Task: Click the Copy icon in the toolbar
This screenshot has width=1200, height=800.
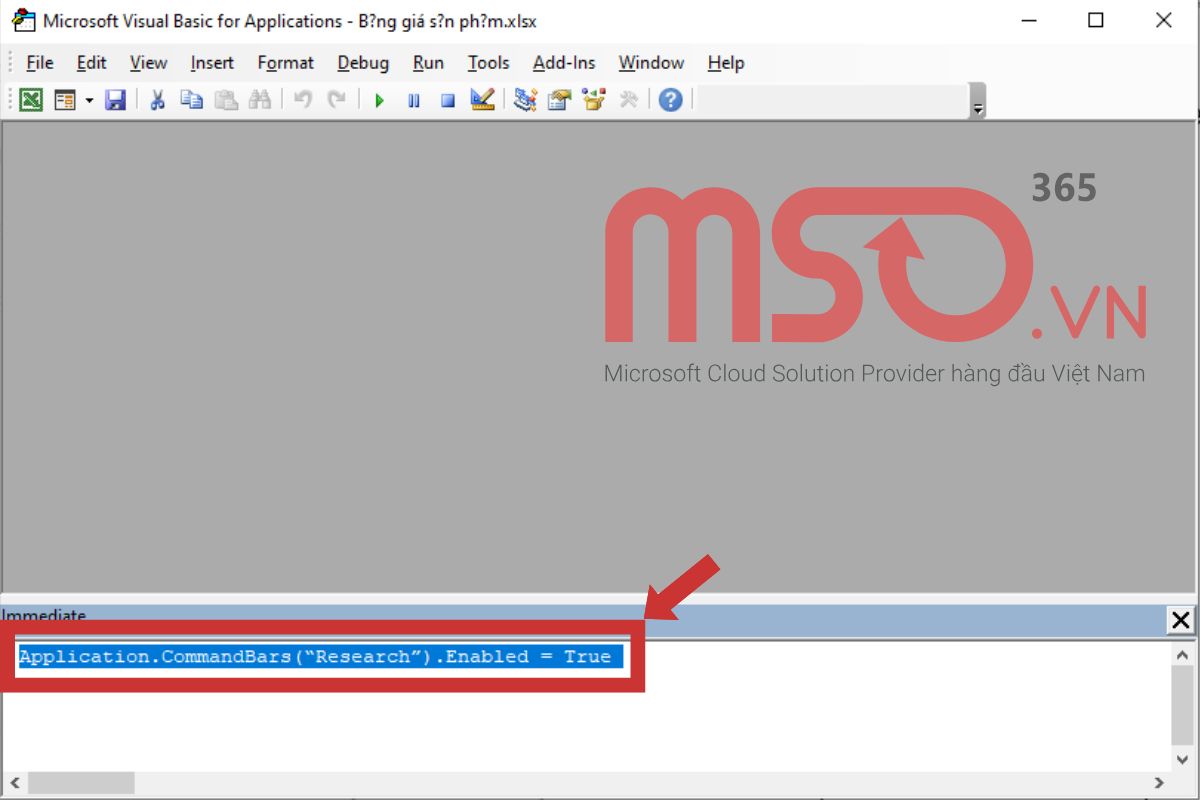Action: click(x=191, y=100)
